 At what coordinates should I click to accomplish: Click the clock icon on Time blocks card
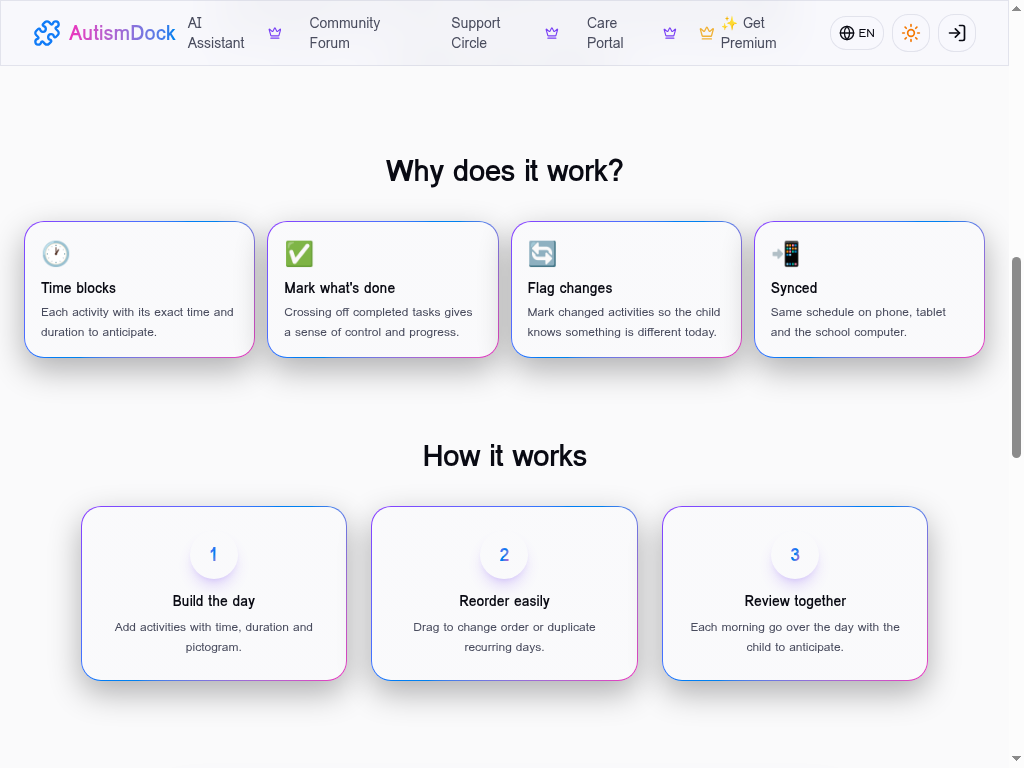[56, 253]
